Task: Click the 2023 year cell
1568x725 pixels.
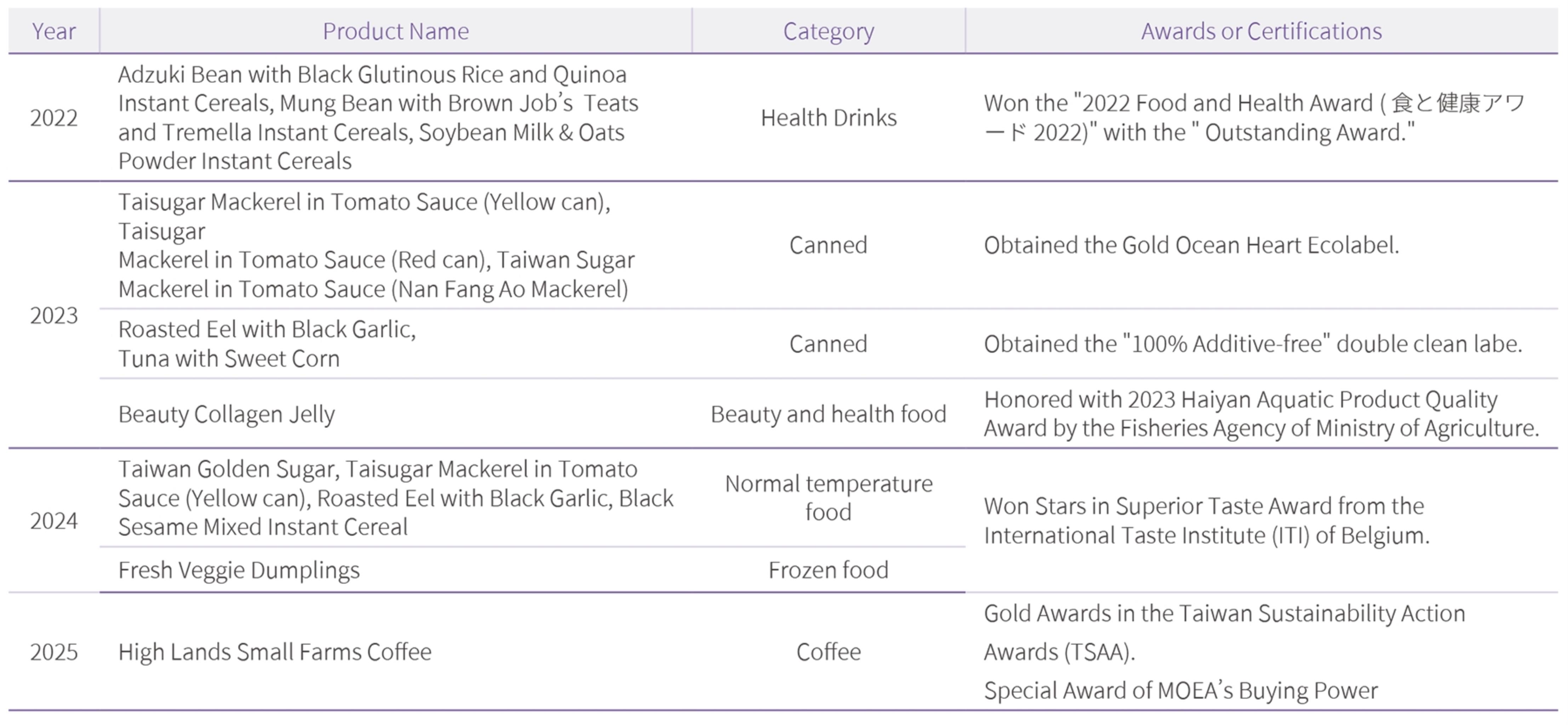Action: pyautogui.click(x=53, y=315)
